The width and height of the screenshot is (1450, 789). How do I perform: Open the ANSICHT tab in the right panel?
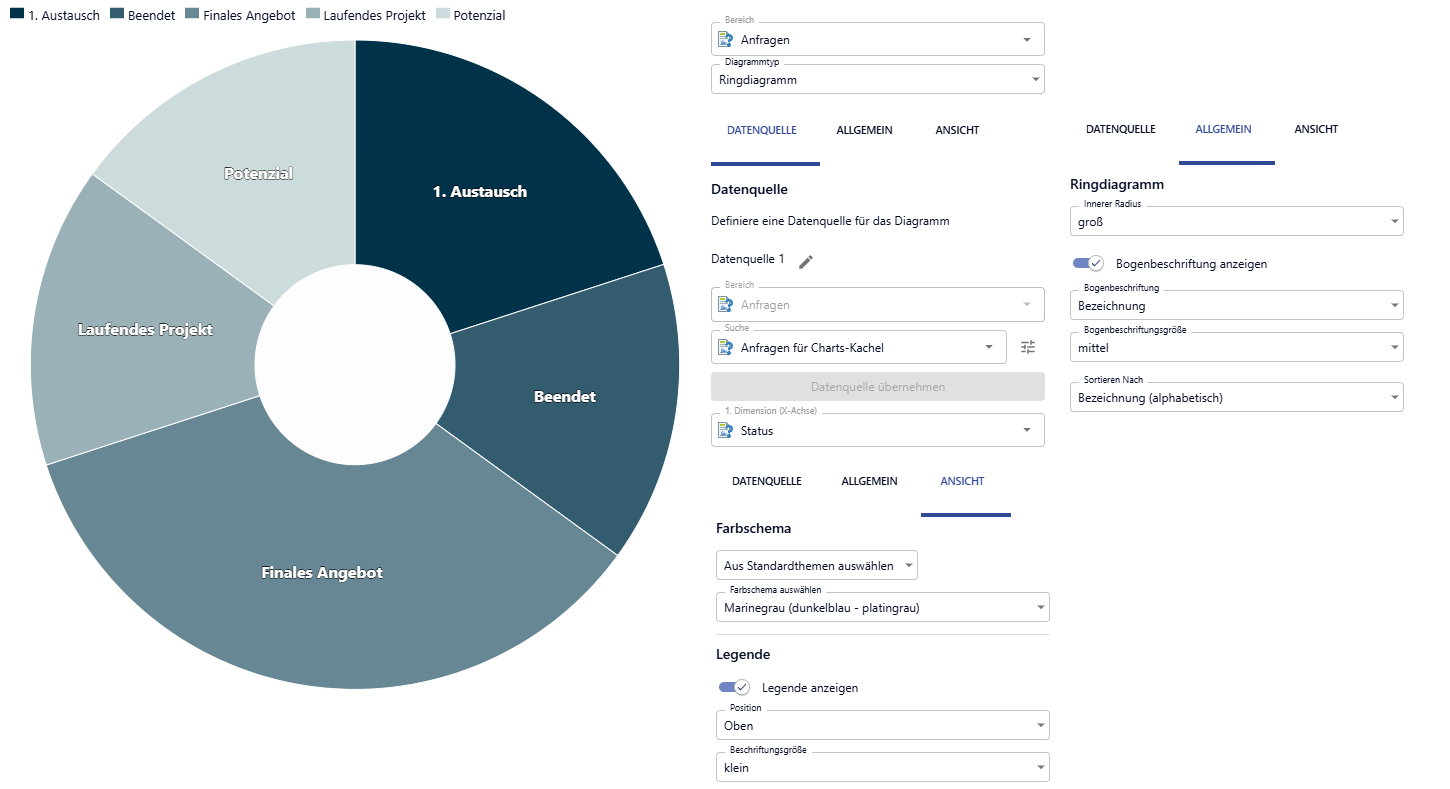(x=1315, y=129)
